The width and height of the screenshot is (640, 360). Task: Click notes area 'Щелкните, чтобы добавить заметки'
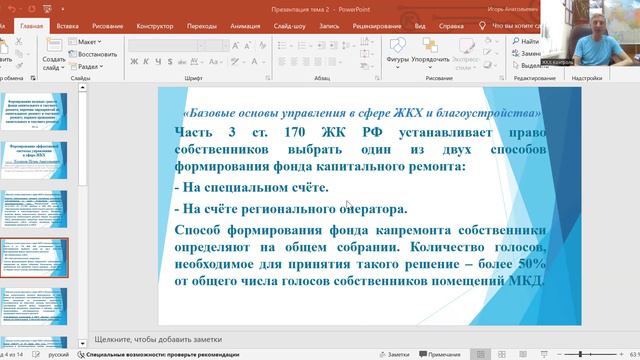pos(158,339)
